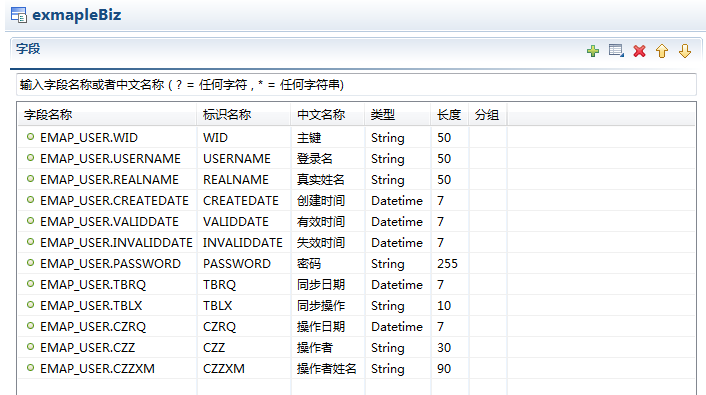
Task: Select the EMAP_USER.USERNAME field name
Action: 110,159
